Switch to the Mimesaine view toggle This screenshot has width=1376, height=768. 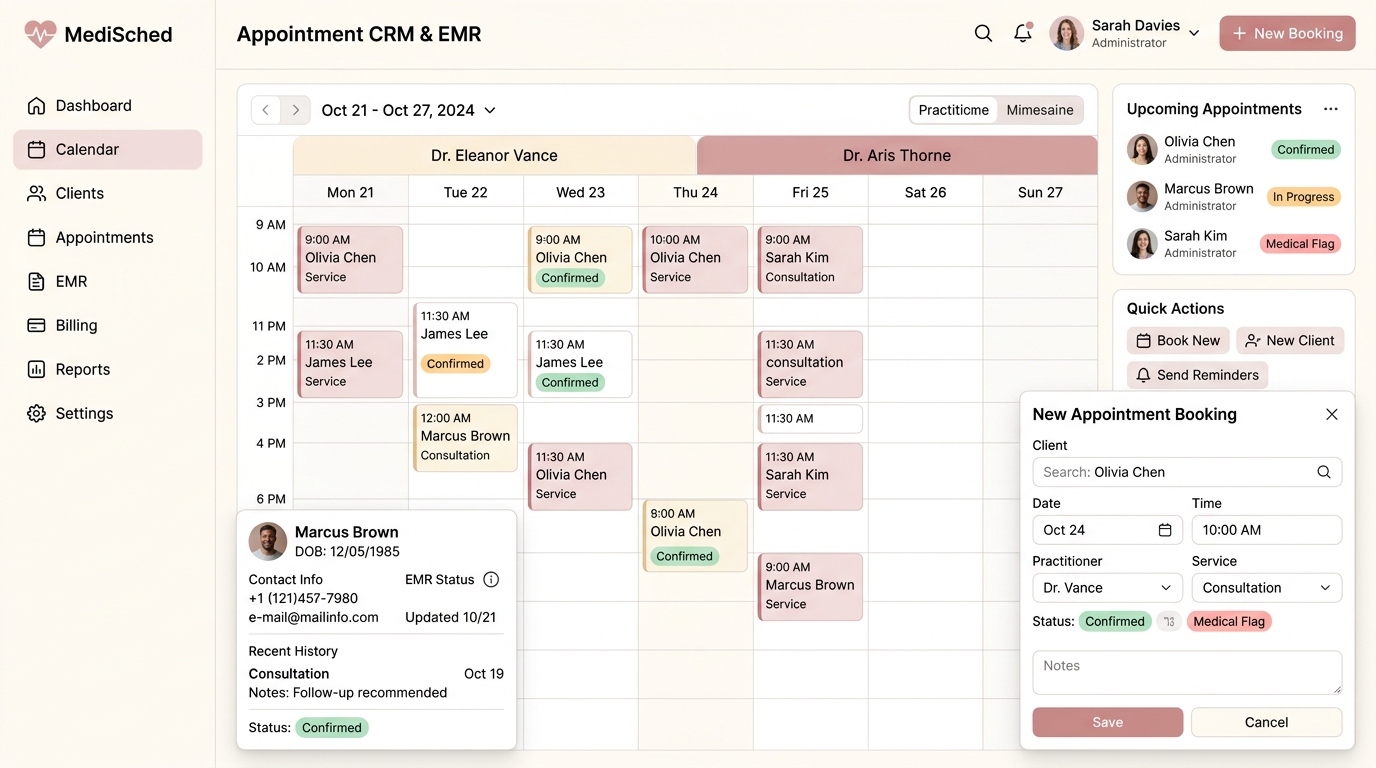click(1040, 110)
